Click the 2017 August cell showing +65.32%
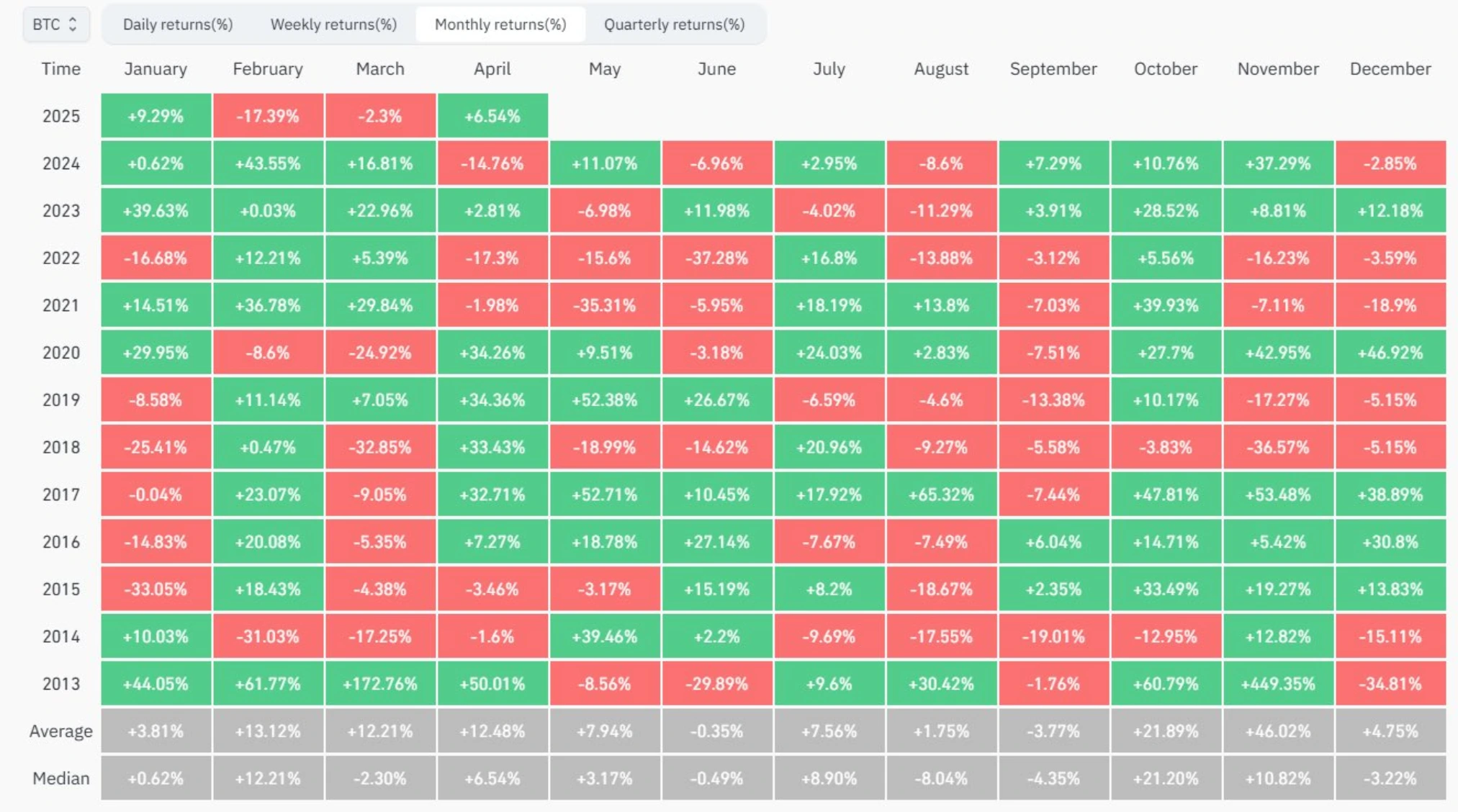This screenshot has width=1458, height=812. click(x=942, y=495)
